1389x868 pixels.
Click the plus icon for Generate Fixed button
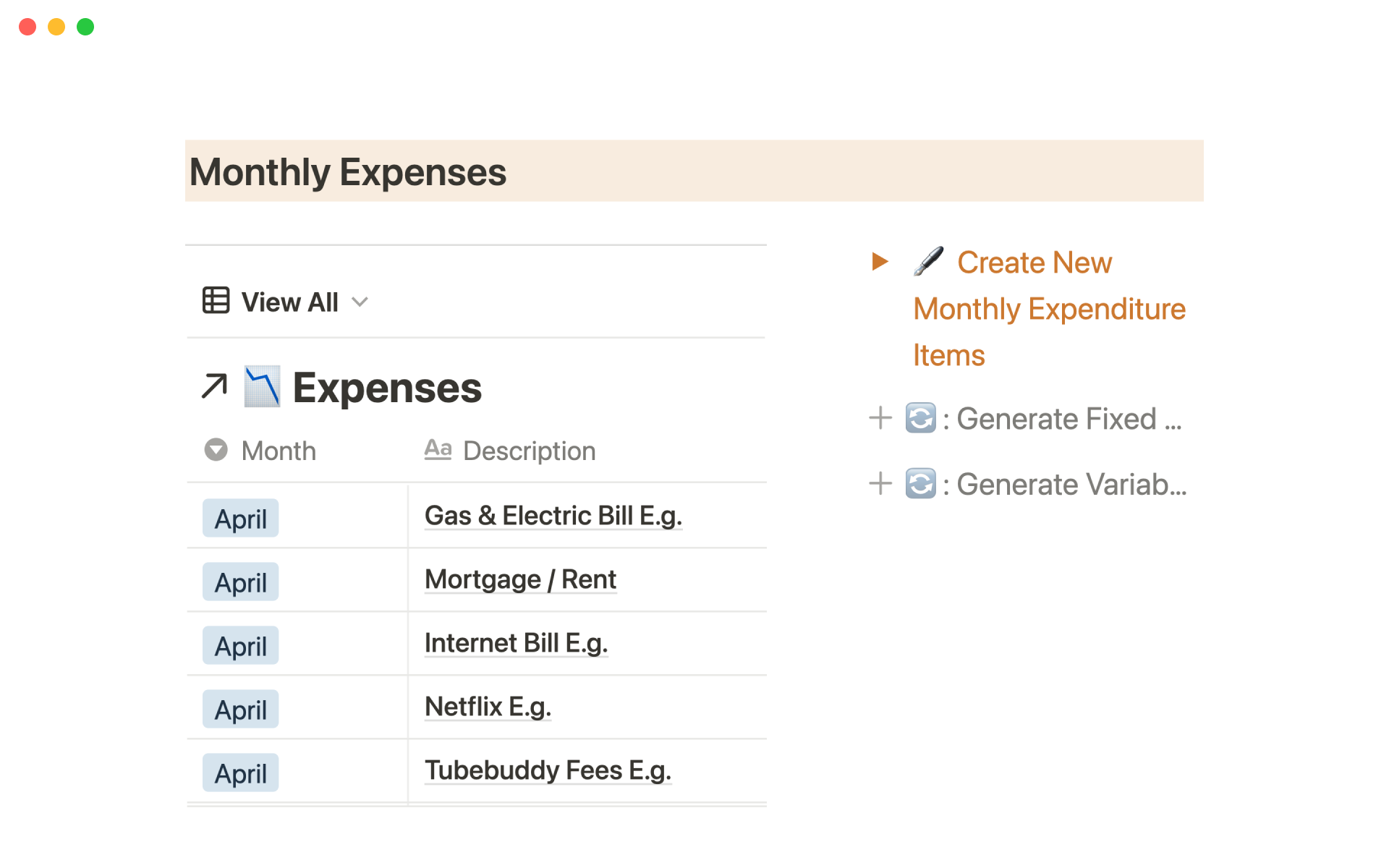(x=880, y=418)
